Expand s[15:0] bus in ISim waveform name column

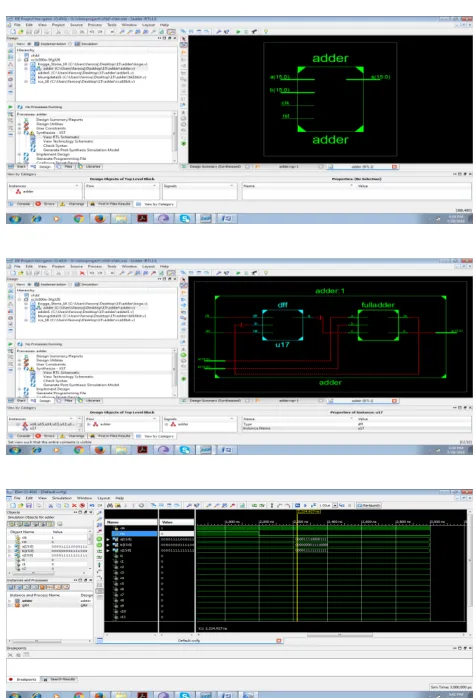108,550
